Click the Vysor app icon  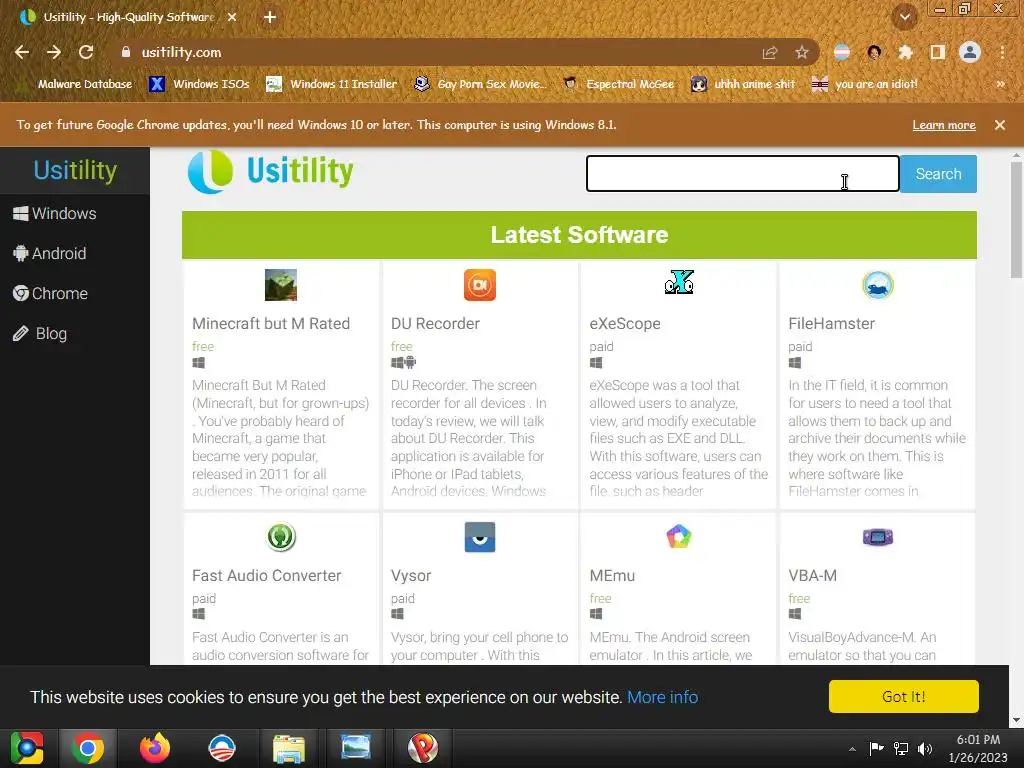(480, 537)
